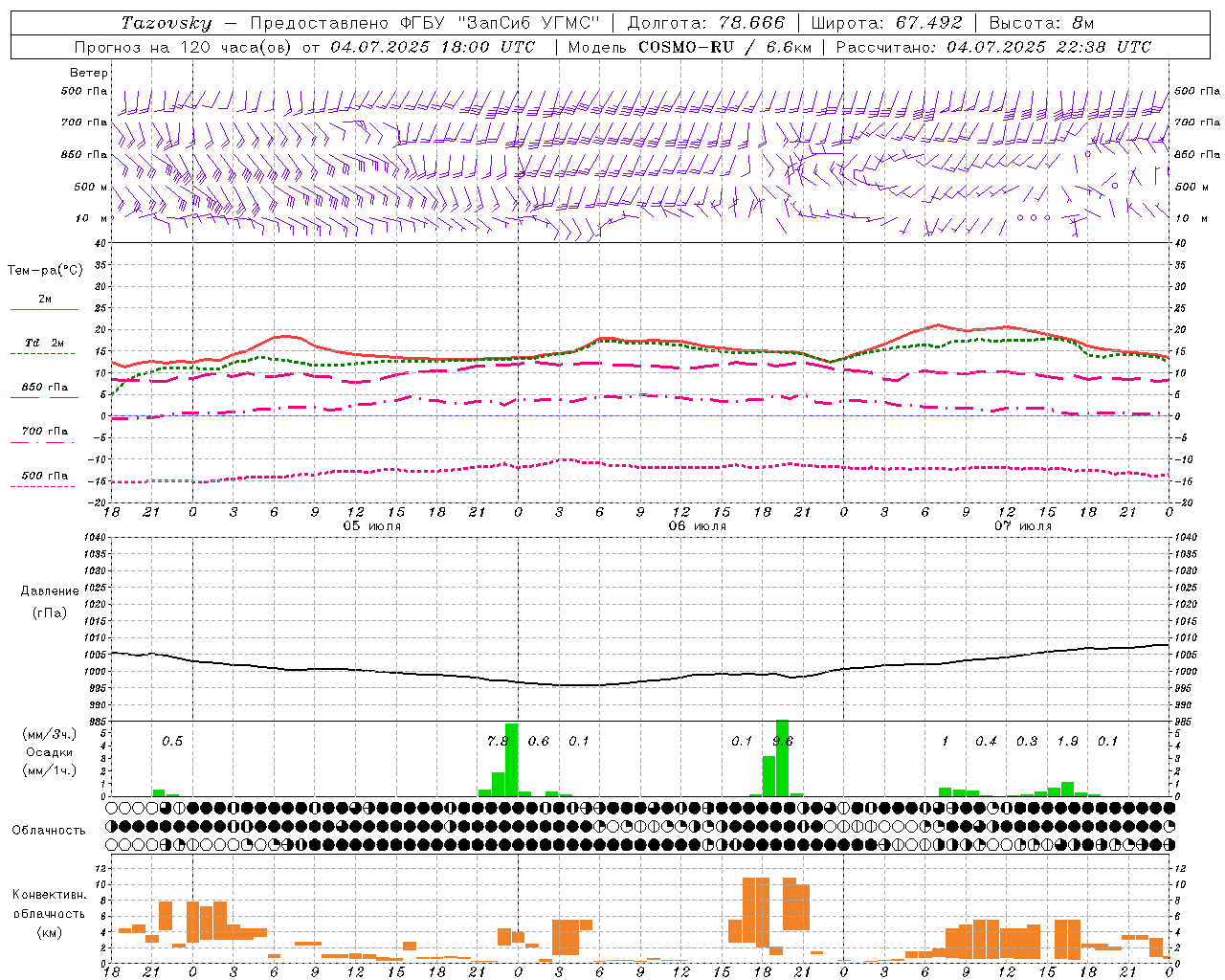
Task: Click the tall green precipitation bar below "9.6"
Action: 782,758
